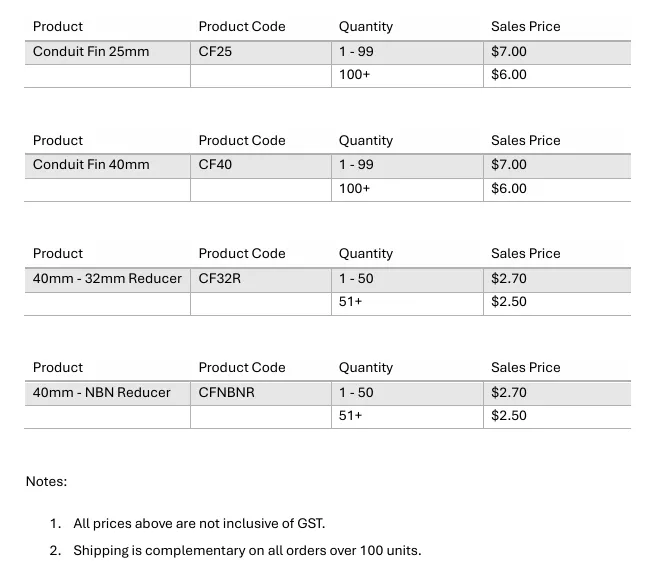
Task: Click the complementary shipping note text
Action: click(x=247, y=551)
